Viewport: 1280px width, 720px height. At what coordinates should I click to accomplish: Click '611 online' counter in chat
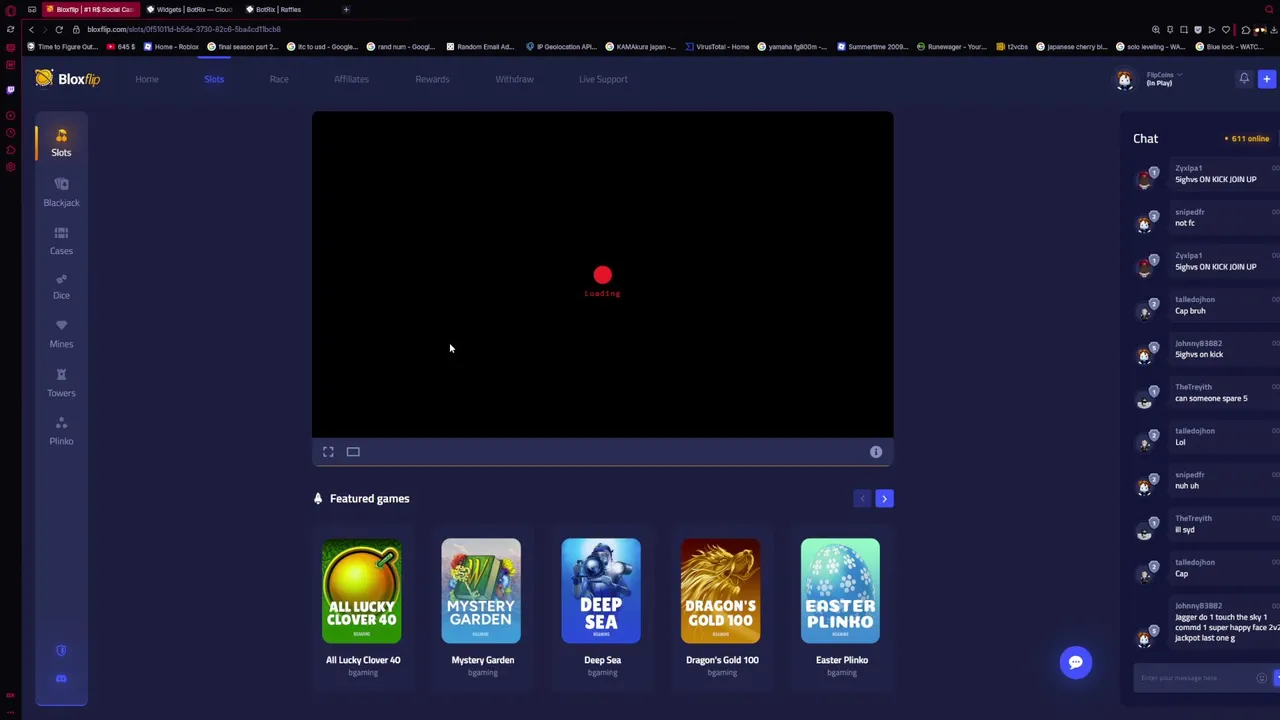coord(1247,139)
